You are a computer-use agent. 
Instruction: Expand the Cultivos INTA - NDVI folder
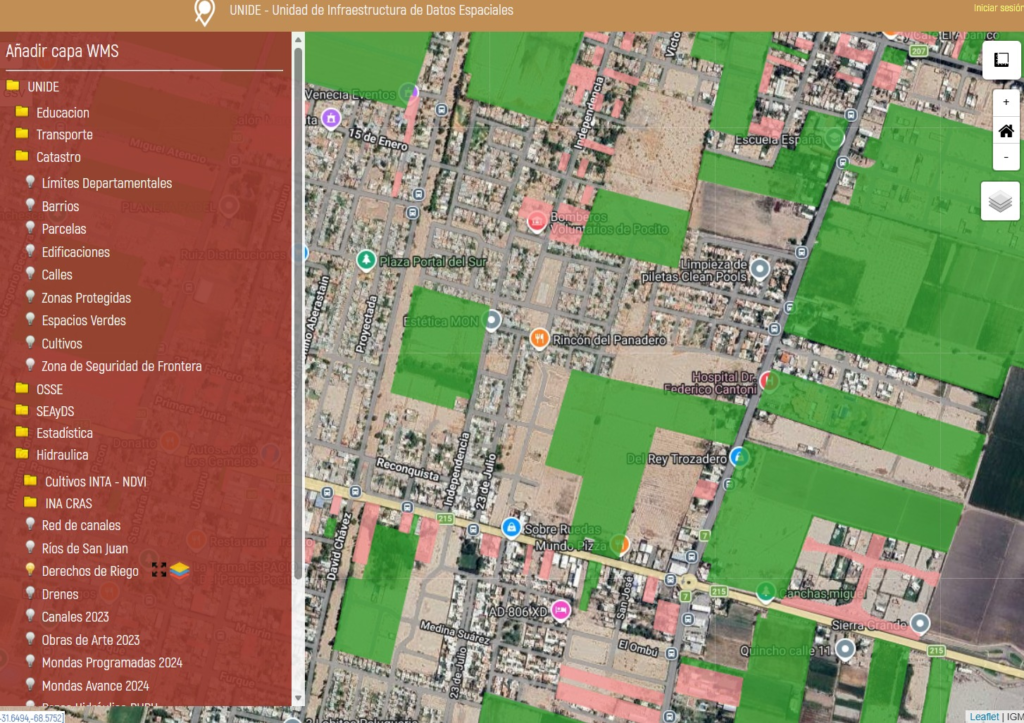[30, 481]
